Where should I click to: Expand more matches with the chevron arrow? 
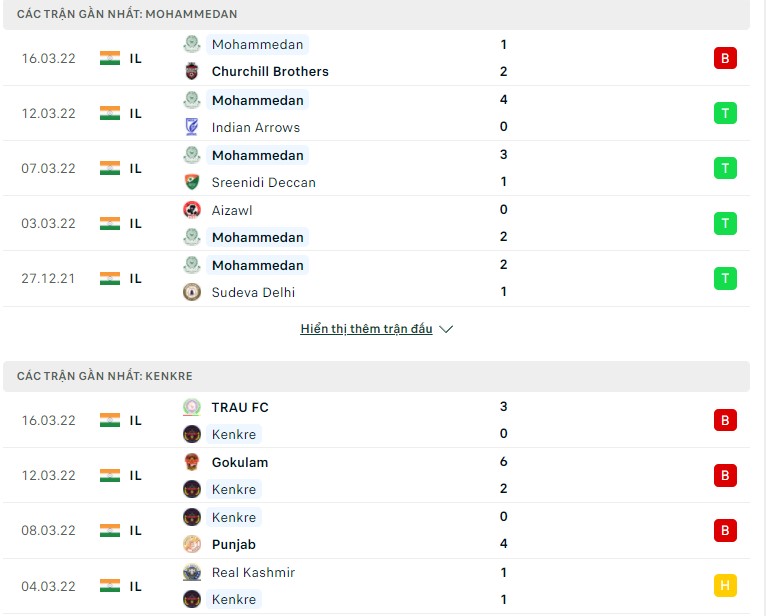pos(446,329)
